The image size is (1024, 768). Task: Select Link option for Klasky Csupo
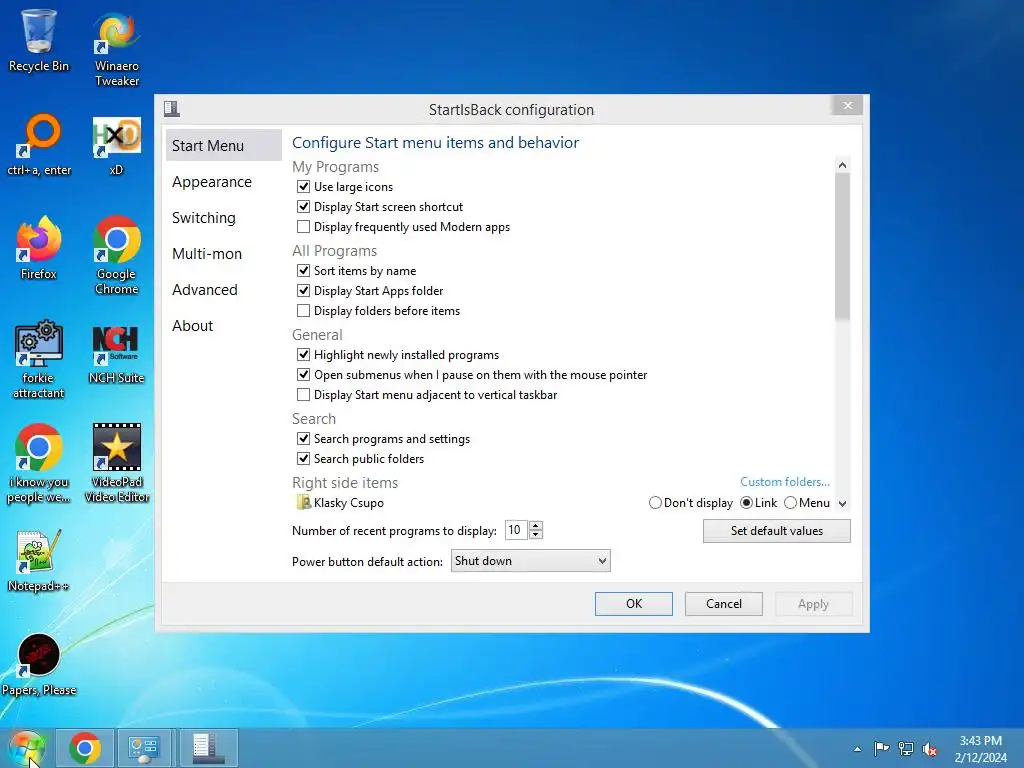746,503
